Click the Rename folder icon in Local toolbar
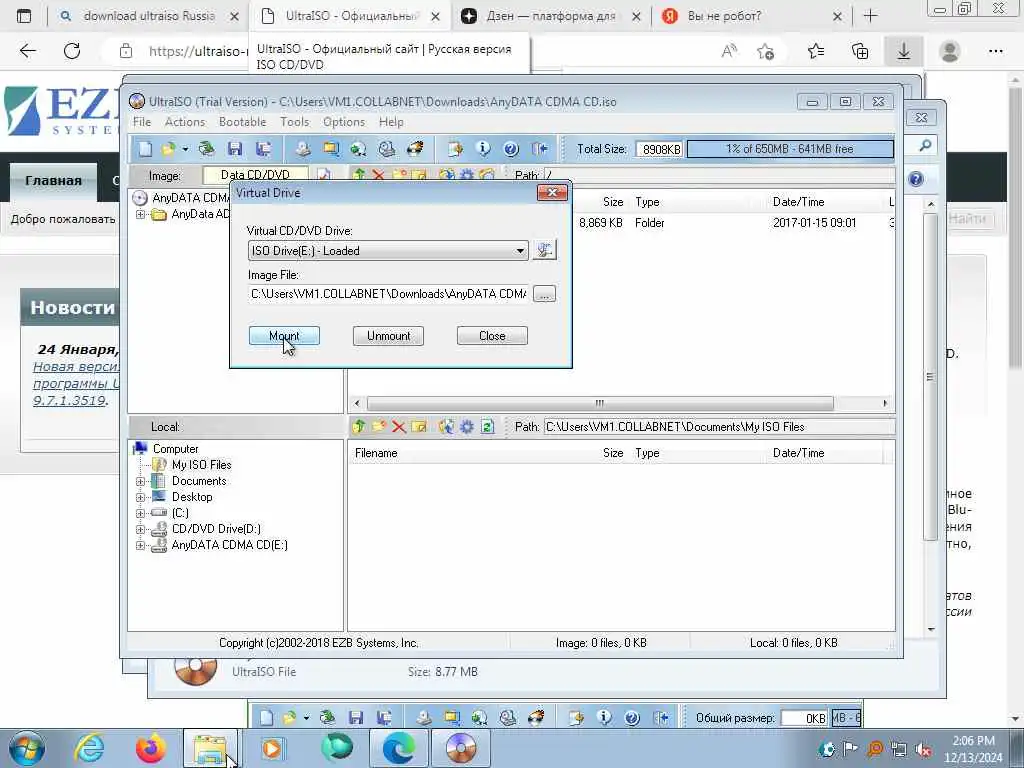This screenshot has height=768, width=1024. [x=419, y=427]
